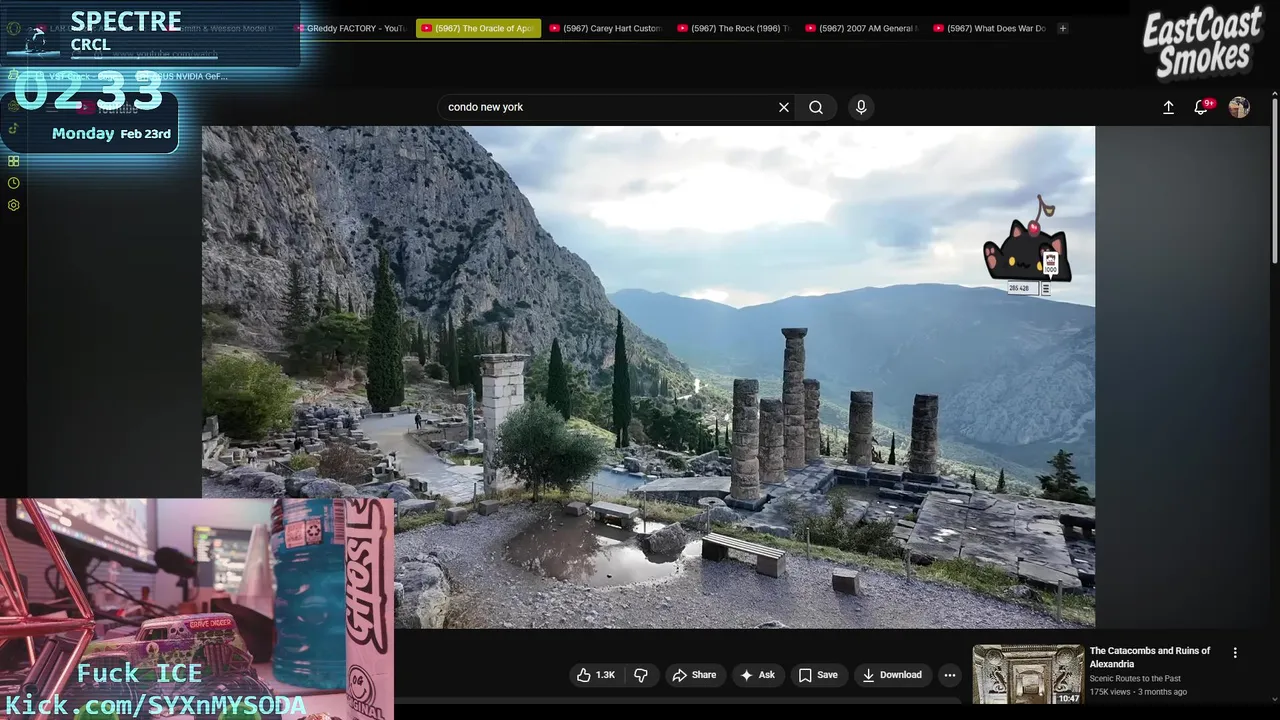Switch to the Carey Hart Custom tab
Screen dimensions: 1280x720
coord(606,28)
